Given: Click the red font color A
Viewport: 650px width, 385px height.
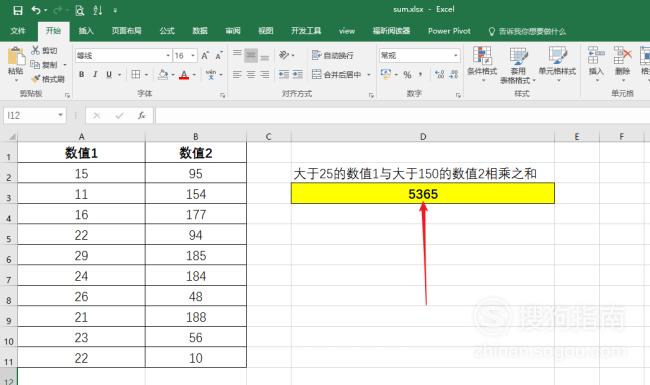Looking at the screenshot, I should [184, 75].
